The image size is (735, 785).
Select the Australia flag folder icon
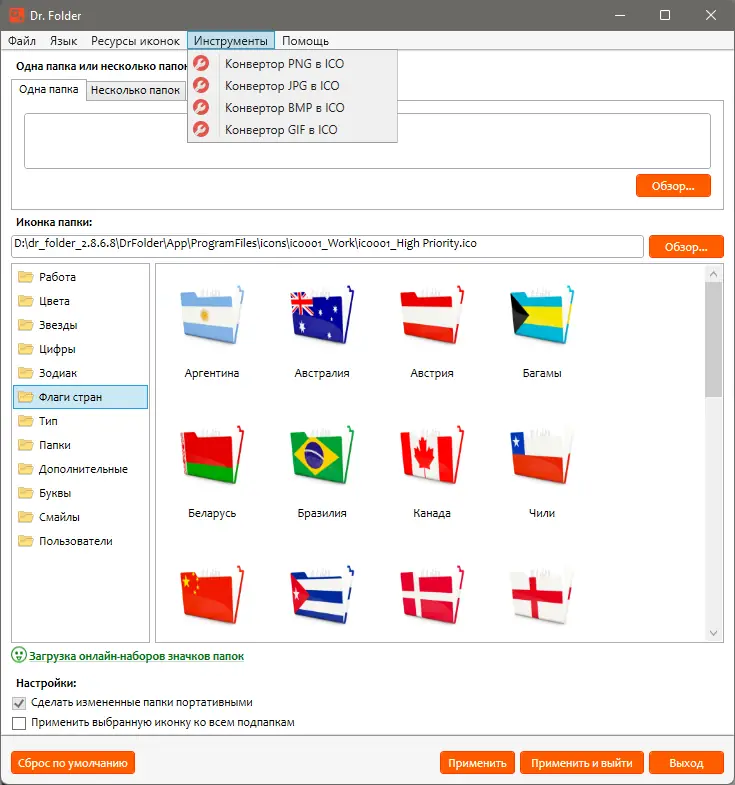[322, 315]
